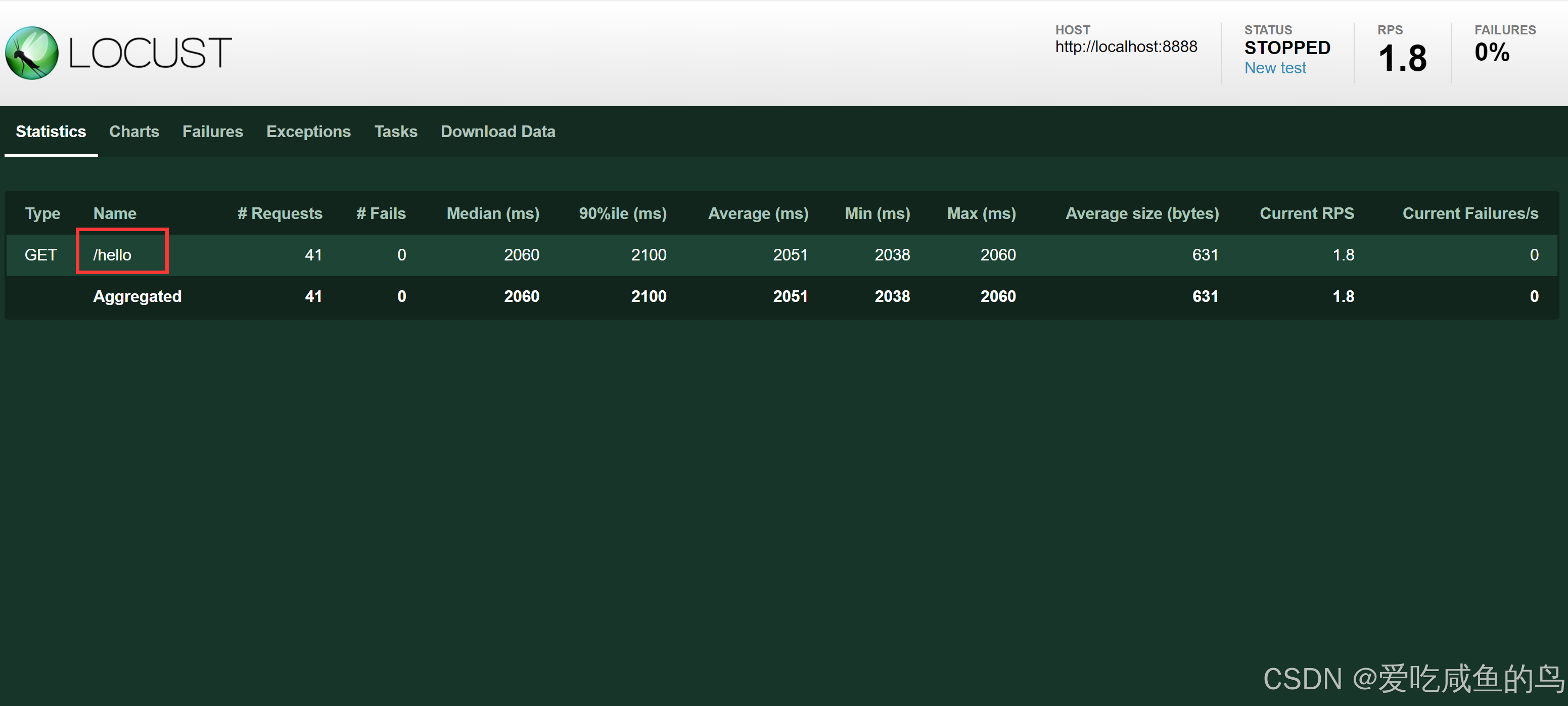
Task: Sort by Current RPS header
Action: coord(1306,214)
